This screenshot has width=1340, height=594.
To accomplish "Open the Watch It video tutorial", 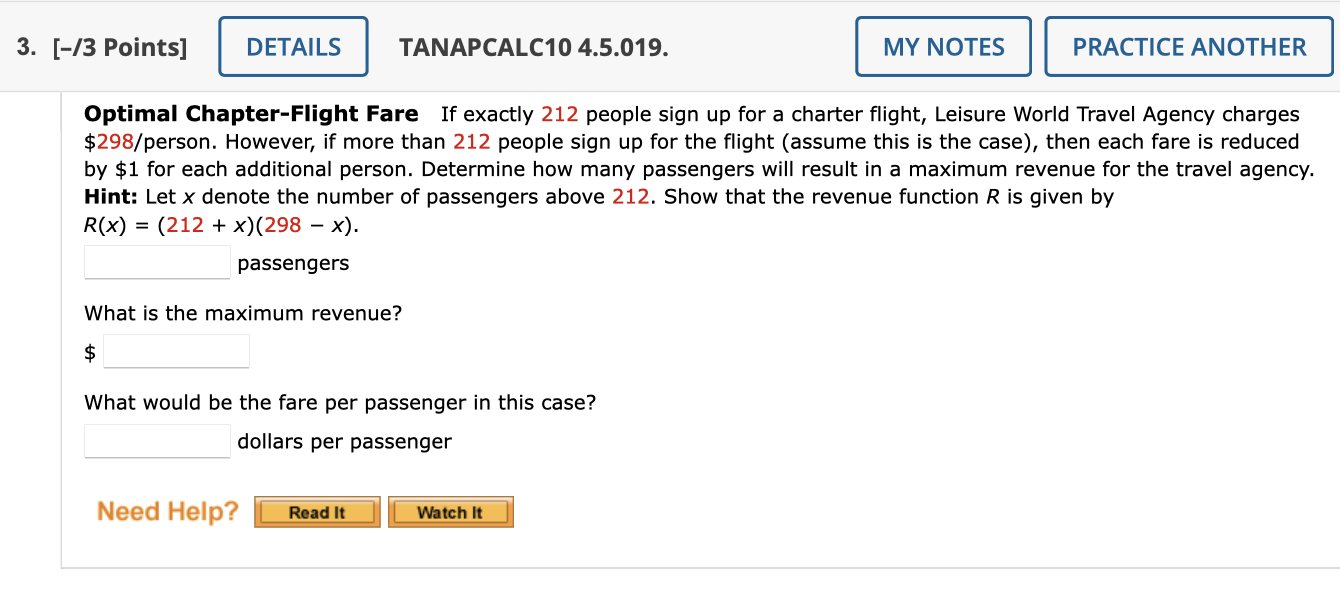I will tap(450, 511).
